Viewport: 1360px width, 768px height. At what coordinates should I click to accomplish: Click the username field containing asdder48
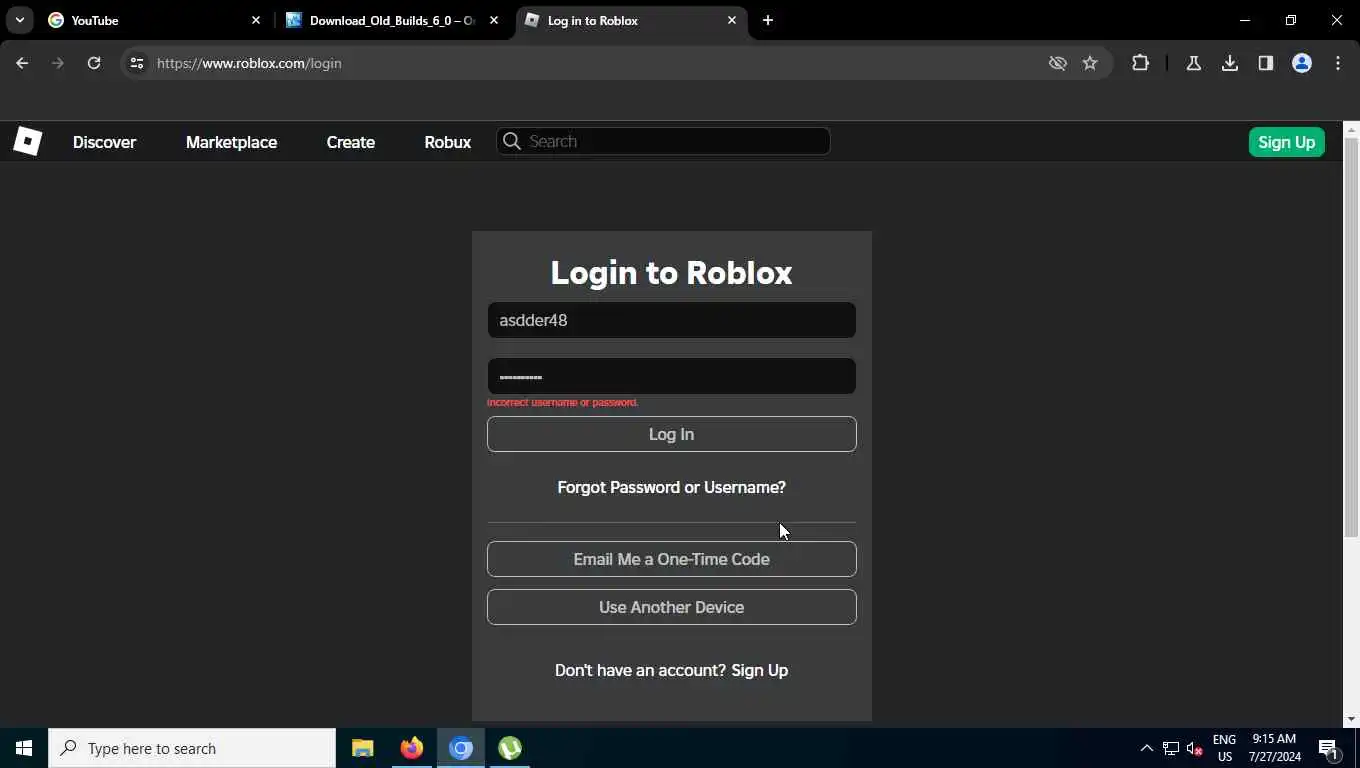tap(671, 320)
